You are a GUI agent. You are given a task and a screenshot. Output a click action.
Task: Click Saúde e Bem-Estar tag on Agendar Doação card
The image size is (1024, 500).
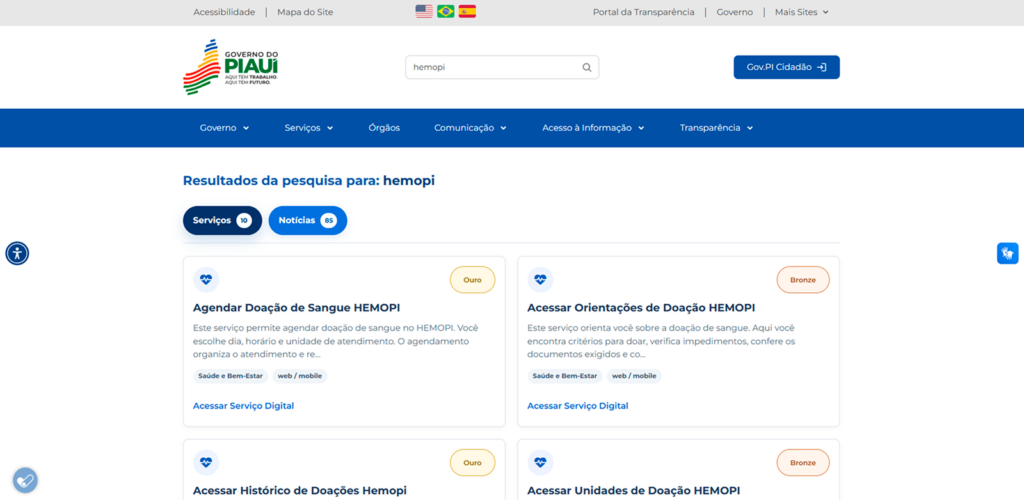point(231,376)
